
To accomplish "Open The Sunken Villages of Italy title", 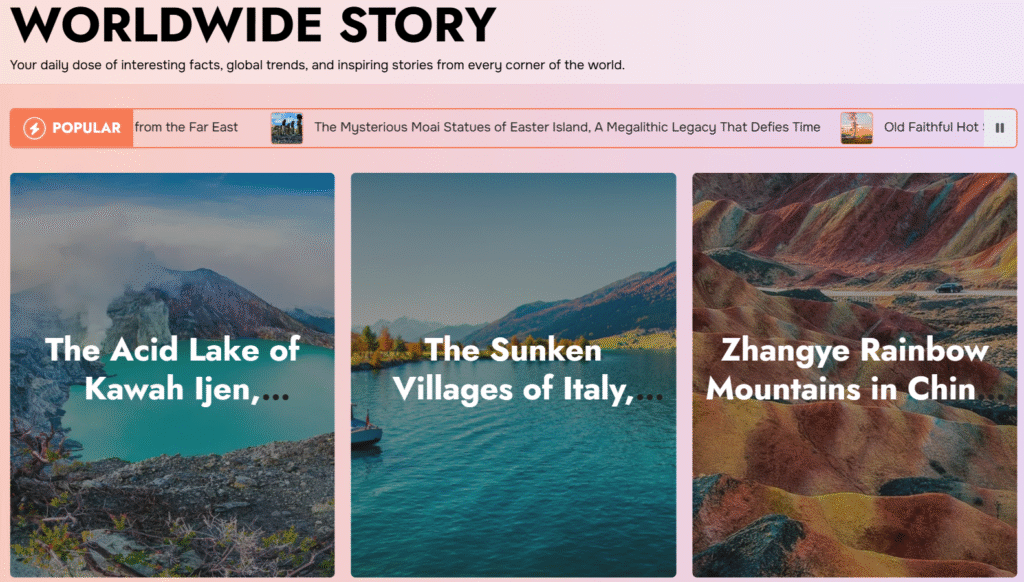I will point(513,370).
